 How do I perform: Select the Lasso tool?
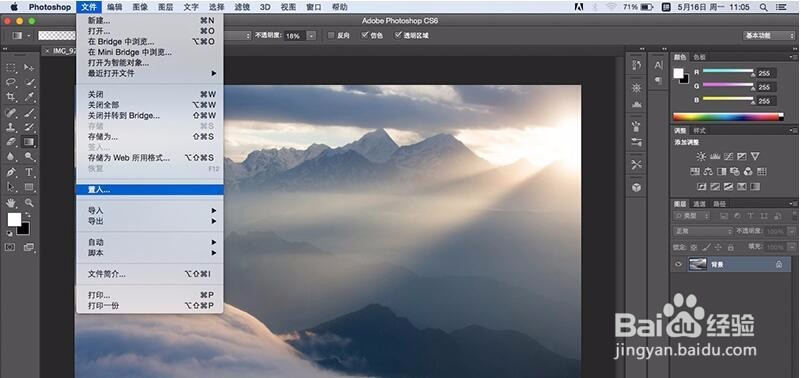11,82
